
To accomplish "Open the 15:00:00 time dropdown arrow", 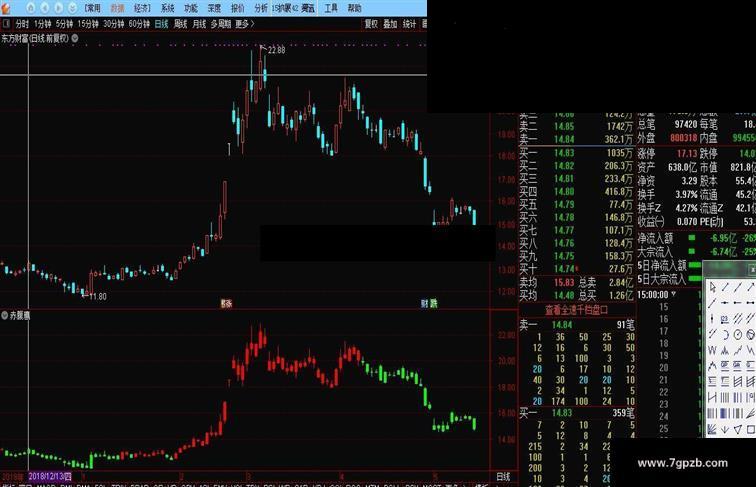I will [674, 294].
